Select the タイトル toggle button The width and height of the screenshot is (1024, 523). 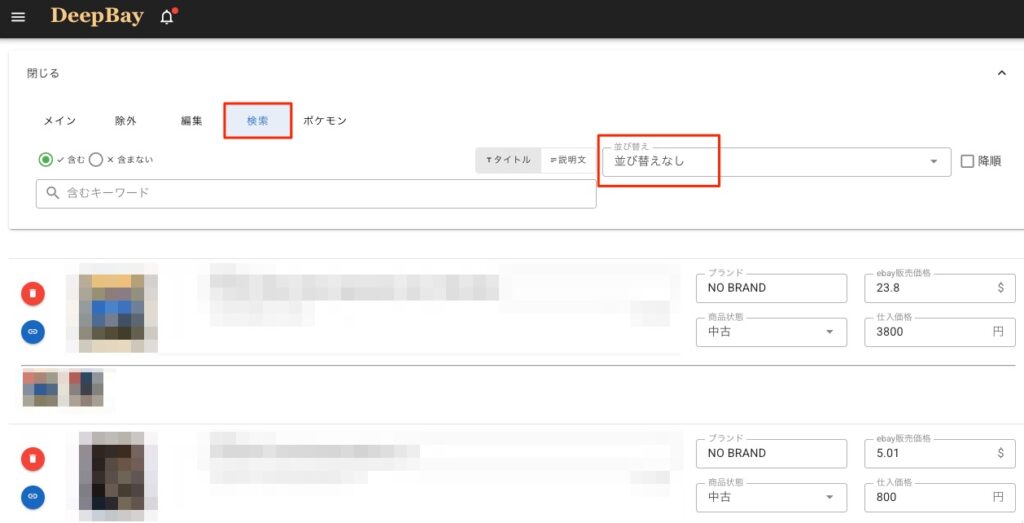coord(508,160)
